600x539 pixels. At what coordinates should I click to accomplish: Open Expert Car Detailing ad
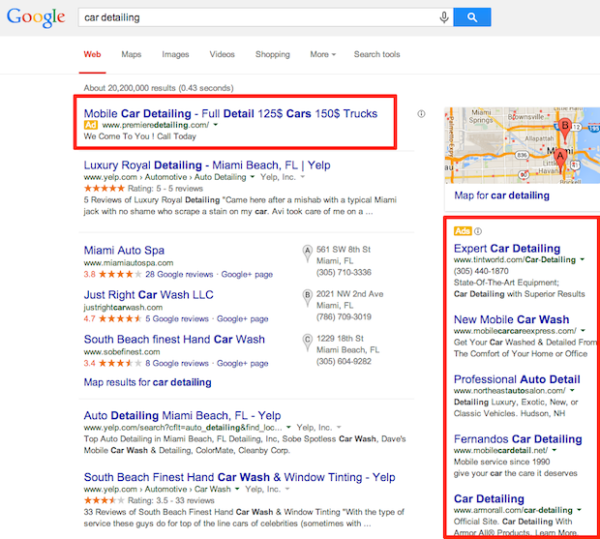coord(507,249)
